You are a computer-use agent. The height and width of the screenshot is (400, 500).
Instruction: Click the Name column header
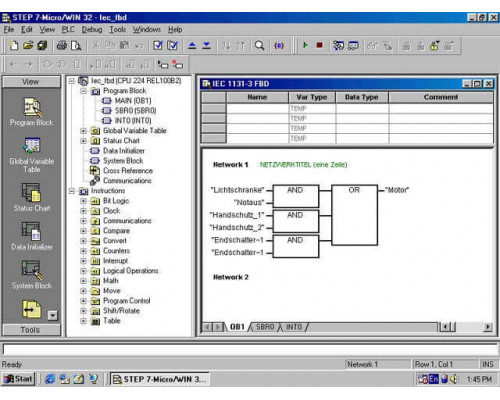click(x=257, y=97)
